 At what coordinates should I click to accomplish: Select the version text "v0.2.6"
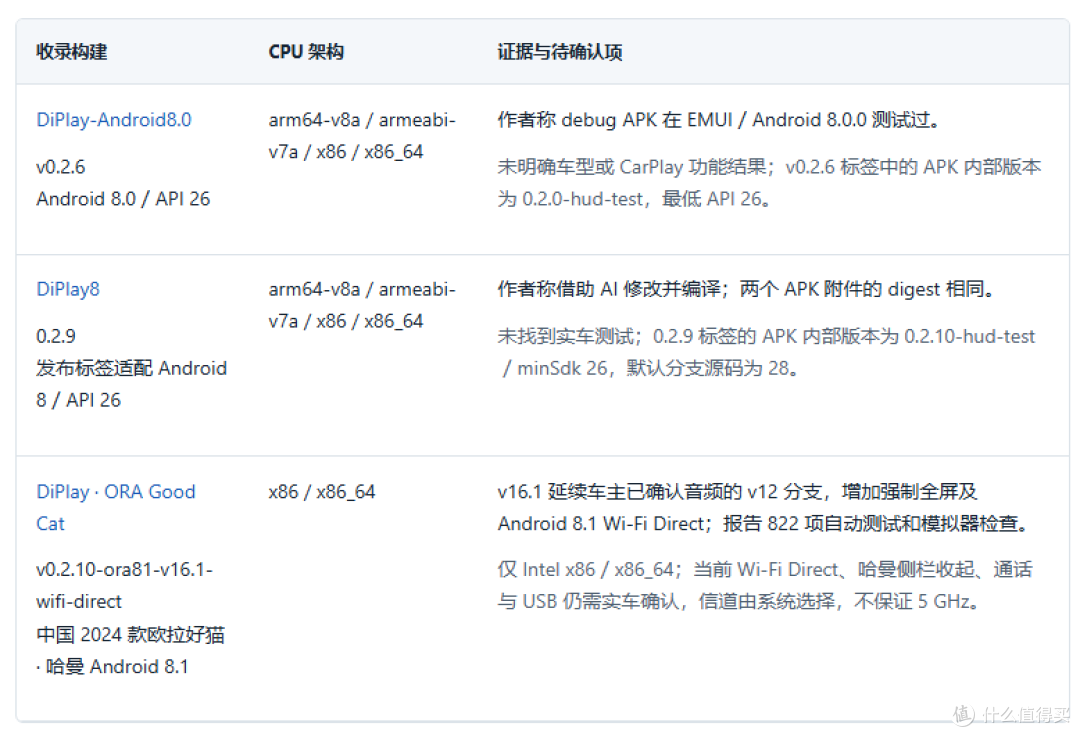coord(61,167)
